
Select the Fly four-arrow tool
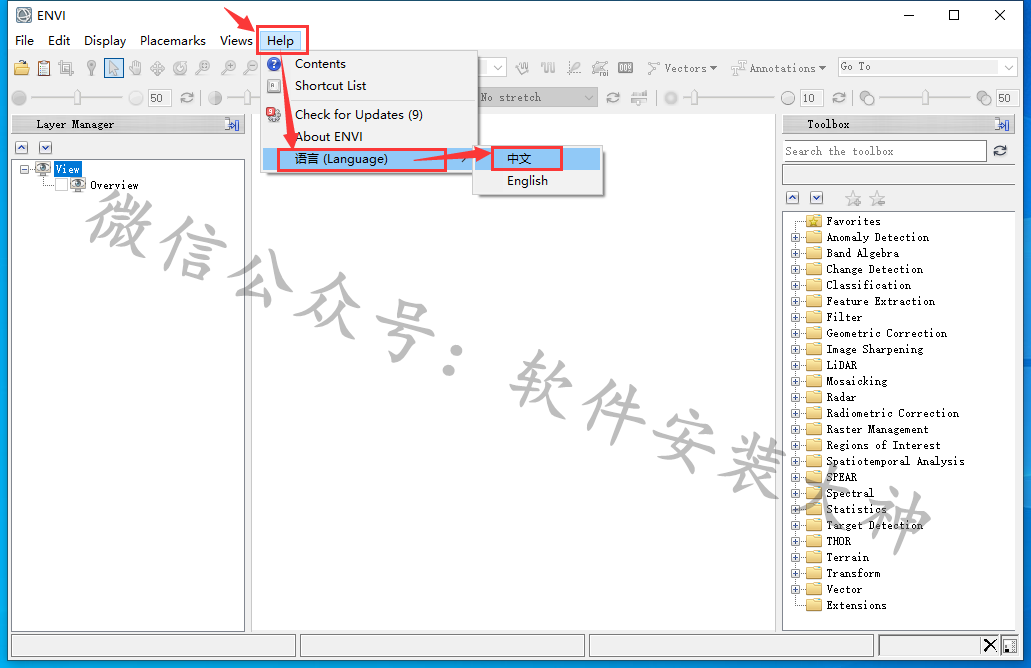[x=158, y=68]
